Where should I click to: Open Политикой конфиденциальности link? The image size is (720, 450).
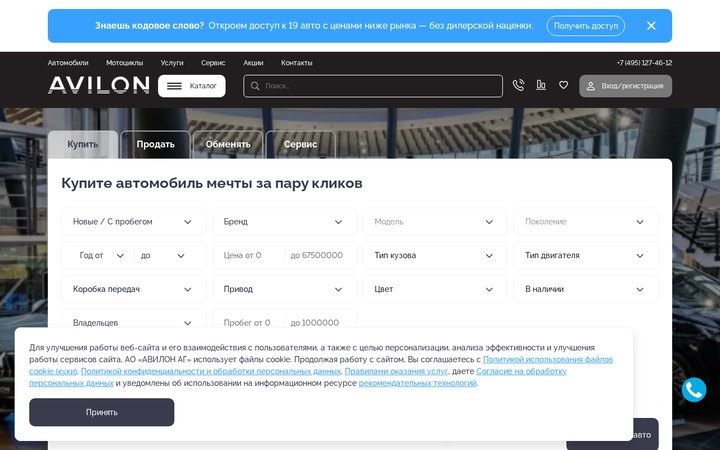211,371
